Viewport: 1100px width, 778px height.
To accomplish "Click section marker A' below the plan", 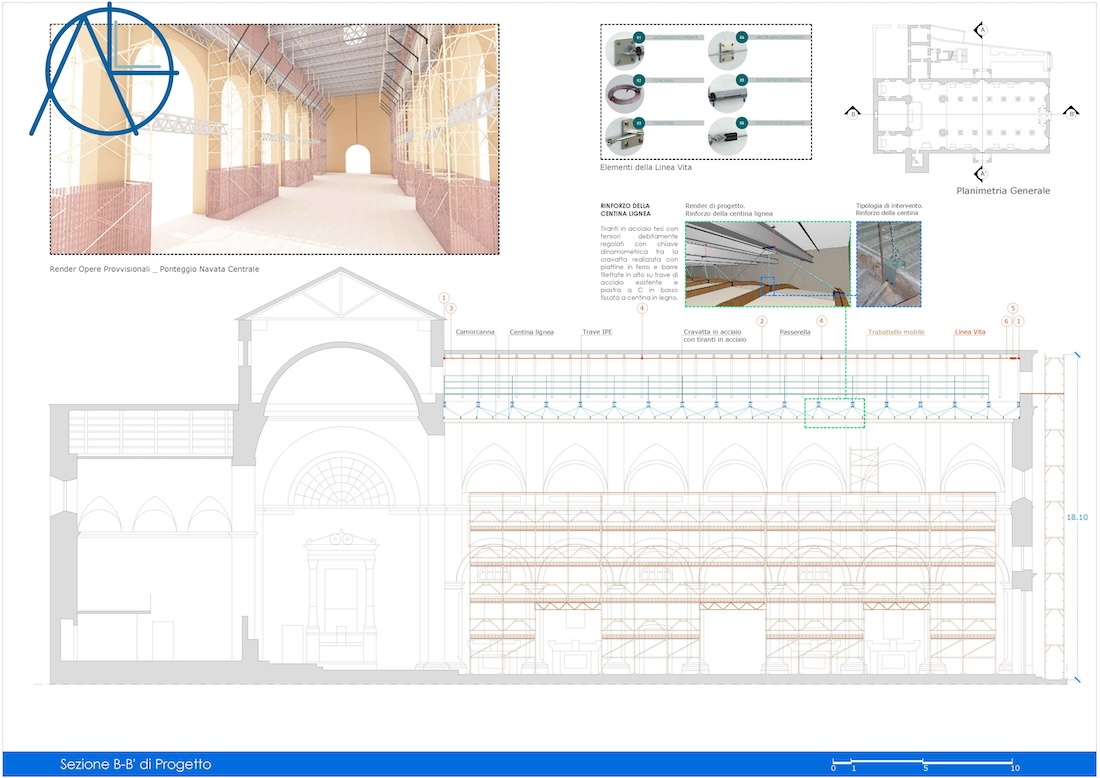I will point(983,172).
